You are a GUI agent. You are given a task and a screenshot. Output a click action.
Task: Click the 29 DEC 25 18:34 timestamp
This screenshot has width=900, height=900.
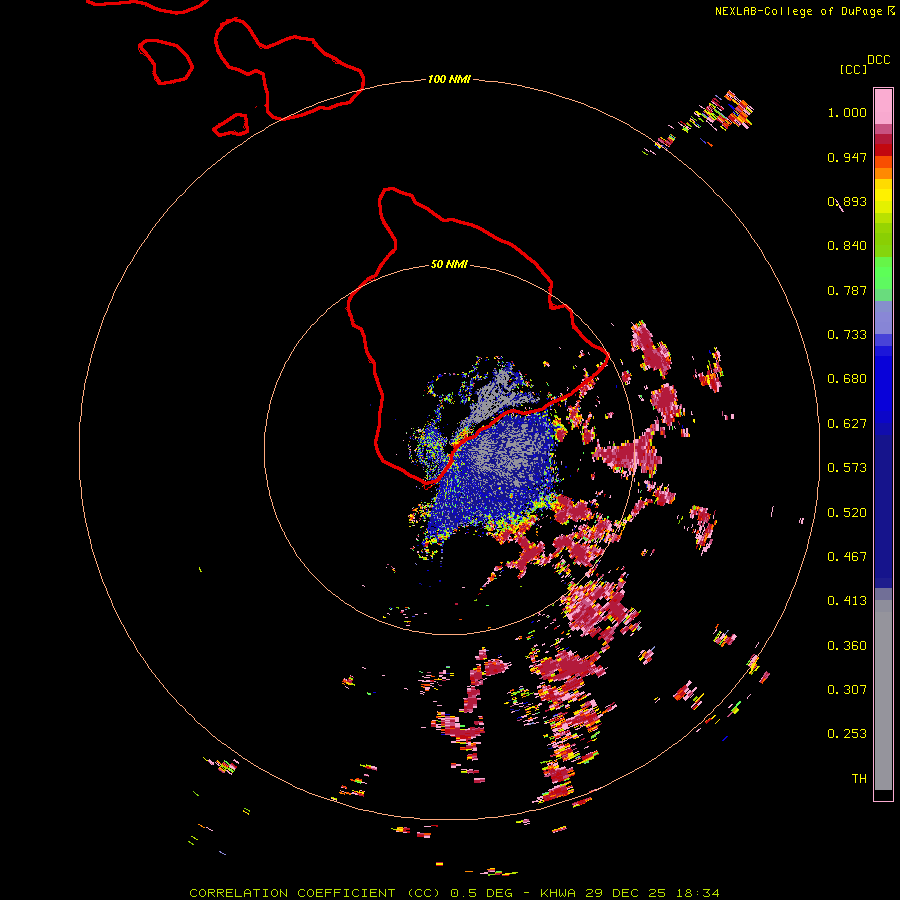click(652, 893)
